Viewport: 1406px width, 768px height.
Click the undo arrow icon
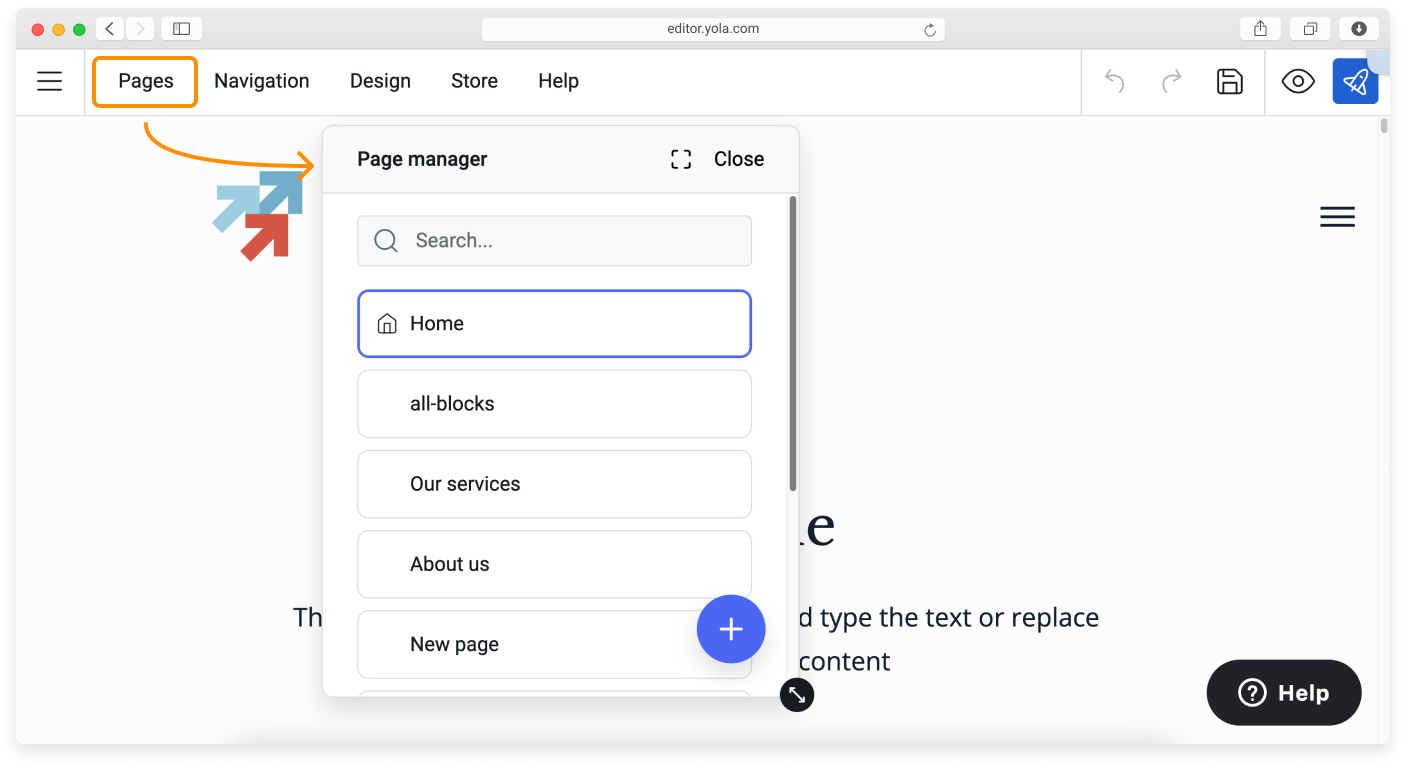[x=1114, y=82]
